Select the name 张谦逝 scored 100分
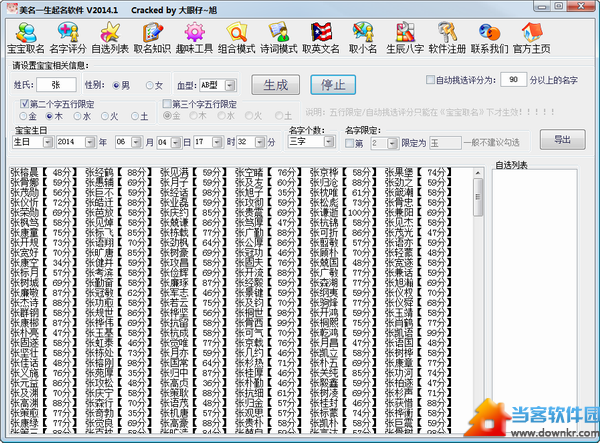The height and width of the screenshot is (443, 600). coord(341,212)
